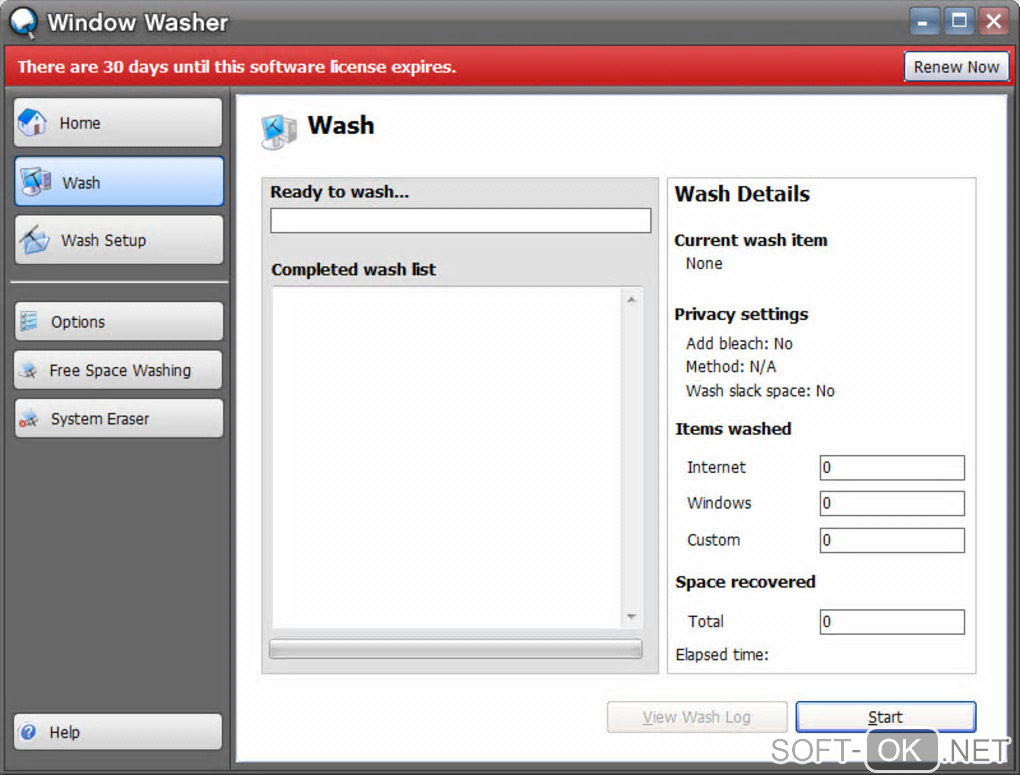1020x775 pixels.
Task: Open the Help section
Action: pos(118,732)
